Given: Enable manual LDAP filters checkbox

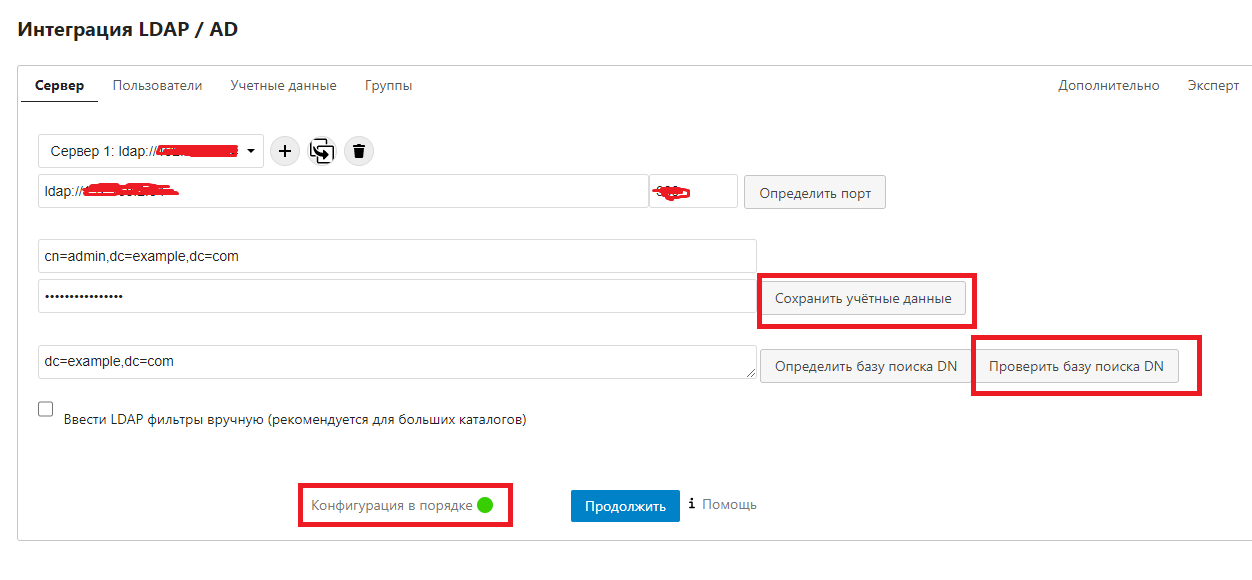Looking at the screenshot, I should 46,409.
